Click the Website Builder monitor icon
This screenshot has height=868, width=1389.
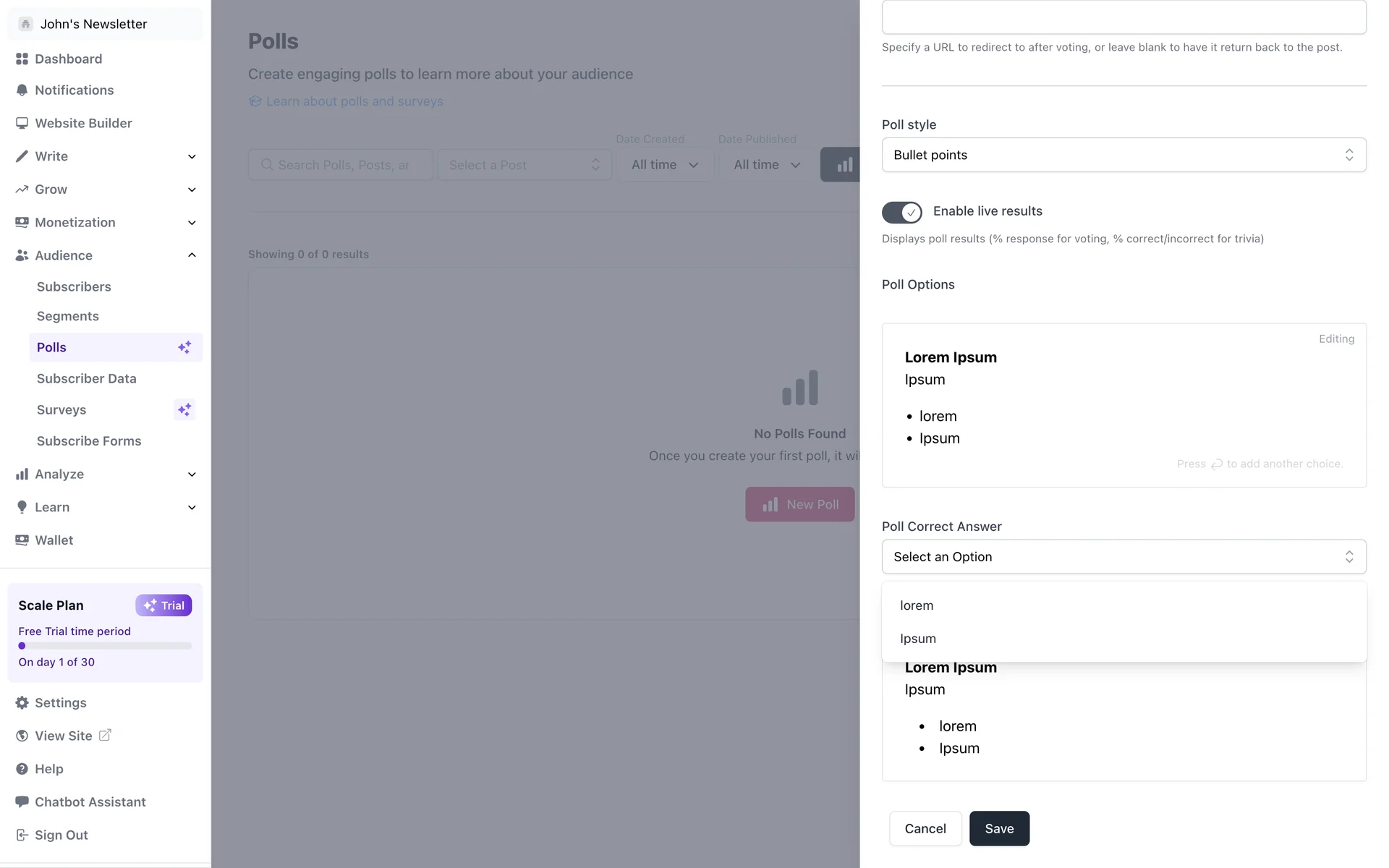[x=22, y=124]
